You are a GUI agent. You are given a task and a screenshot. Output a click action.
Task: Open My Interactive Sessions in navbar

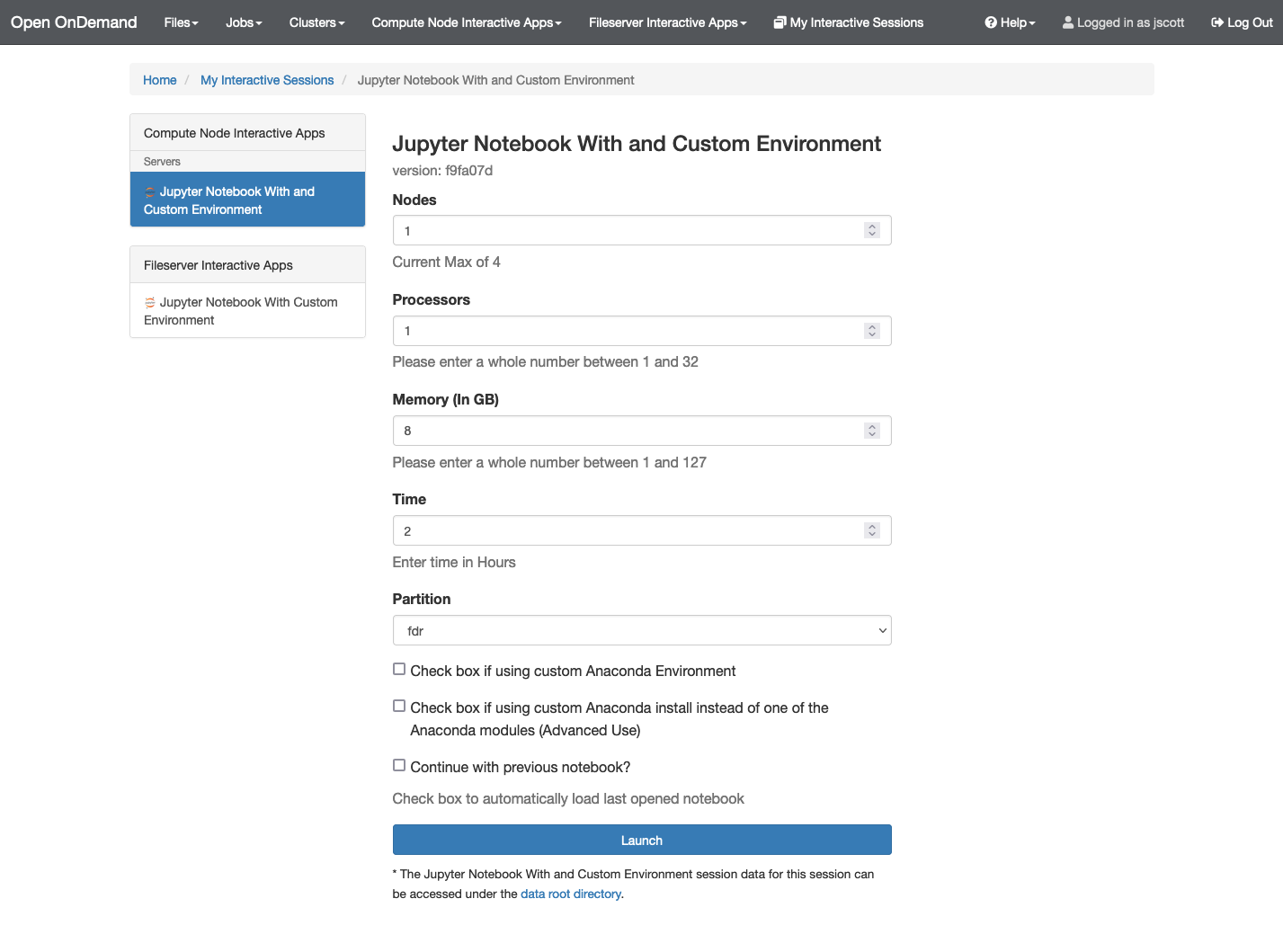(849, 22)
